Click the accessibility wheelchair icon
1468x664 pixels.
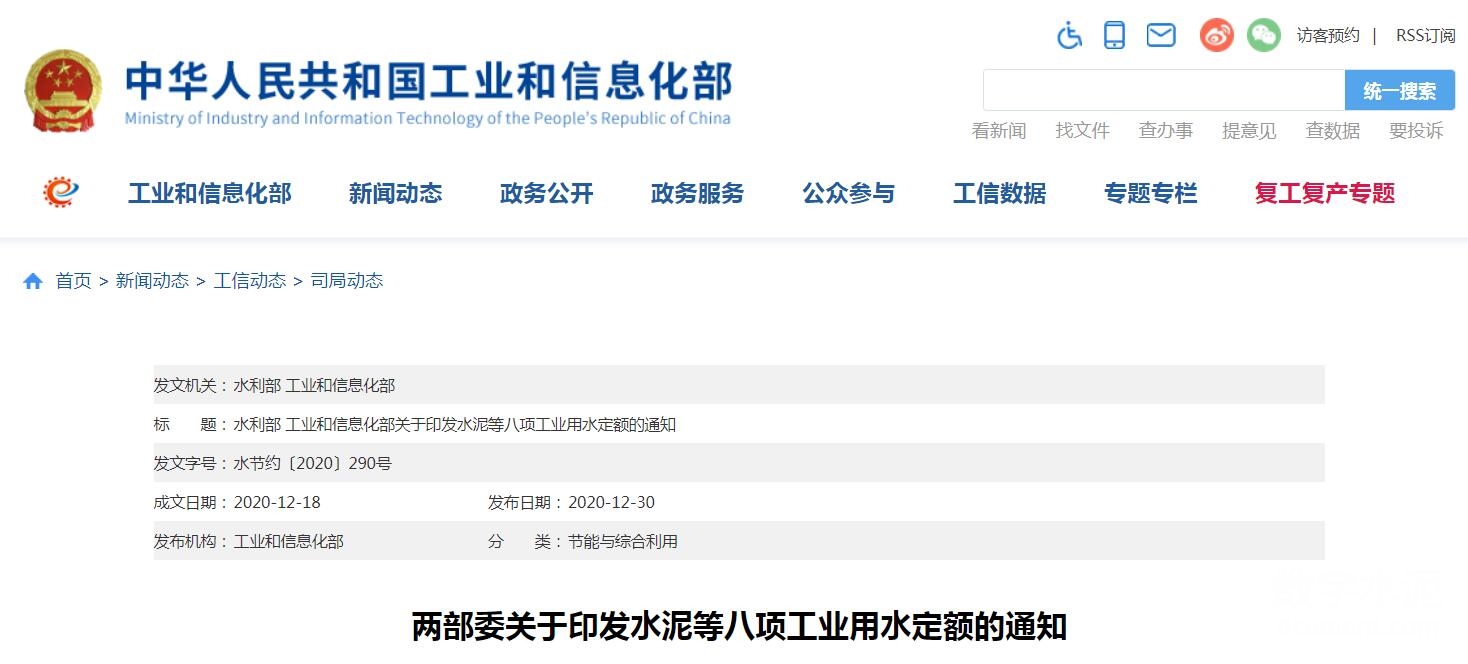click(x=1070, y=36)
